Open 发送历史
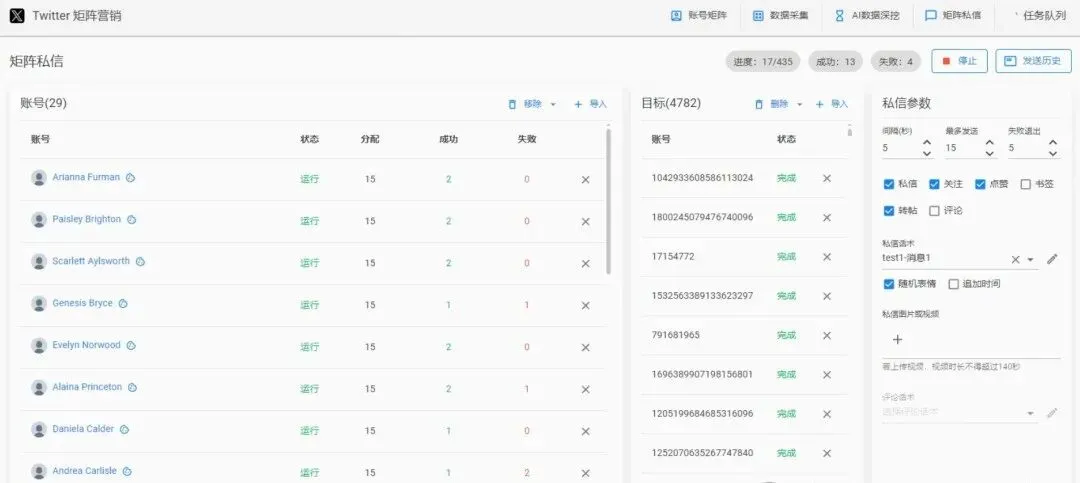This screenshot has width=1080, height=483. click(x=1033, y=61)
